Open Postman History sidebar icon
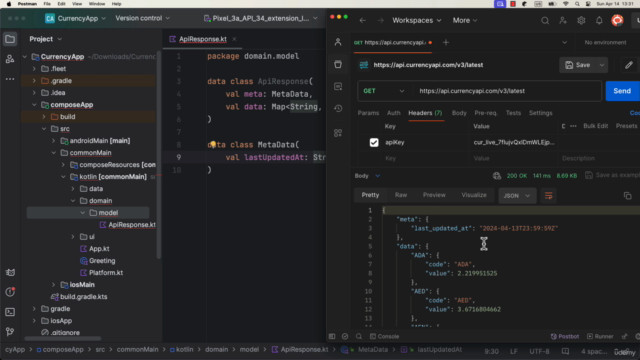 [338, 109]
